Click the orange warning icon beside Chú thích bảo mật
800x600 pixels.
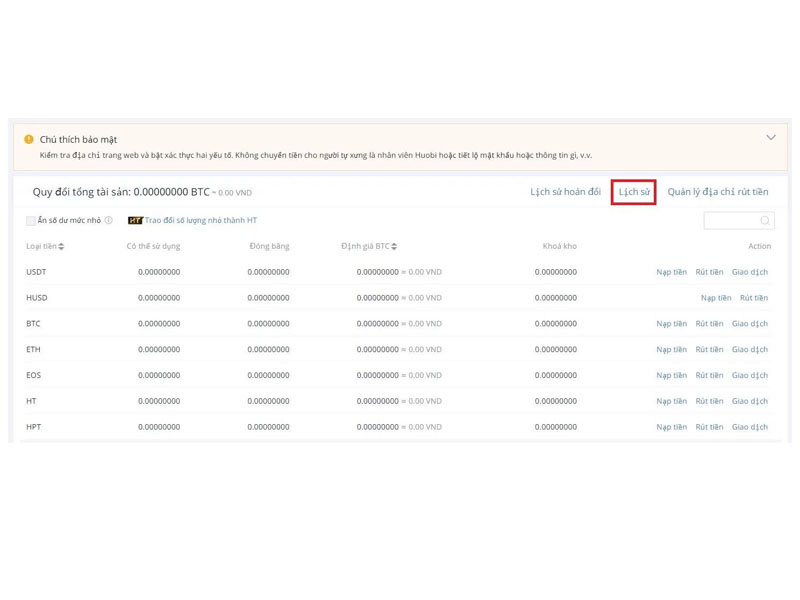(29, 139)
